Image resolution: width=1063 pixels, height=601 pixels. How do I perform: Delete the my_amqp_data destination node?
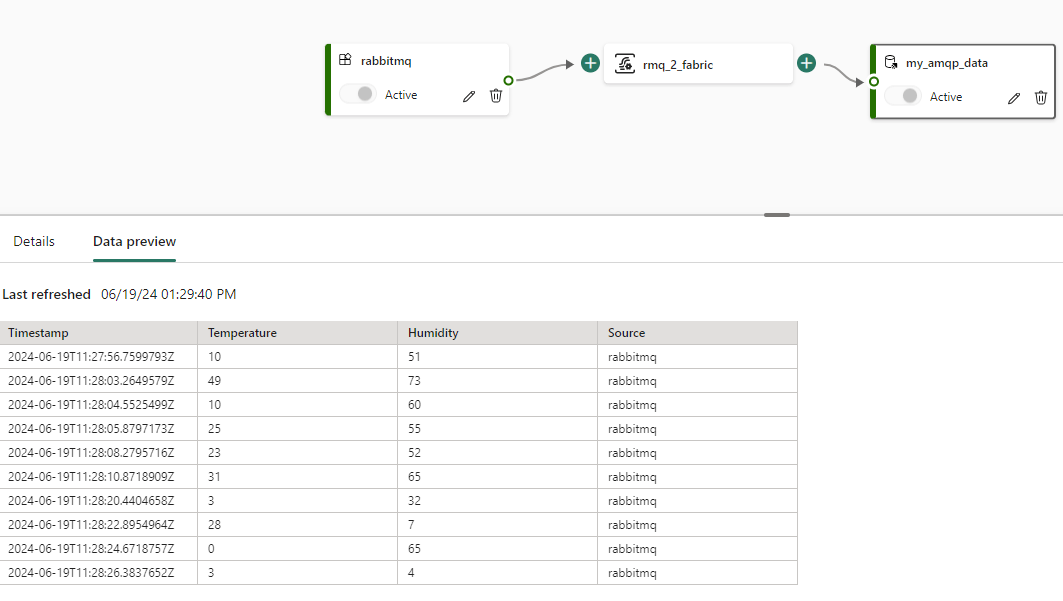pyautogui.click(x=1041, y=98)
